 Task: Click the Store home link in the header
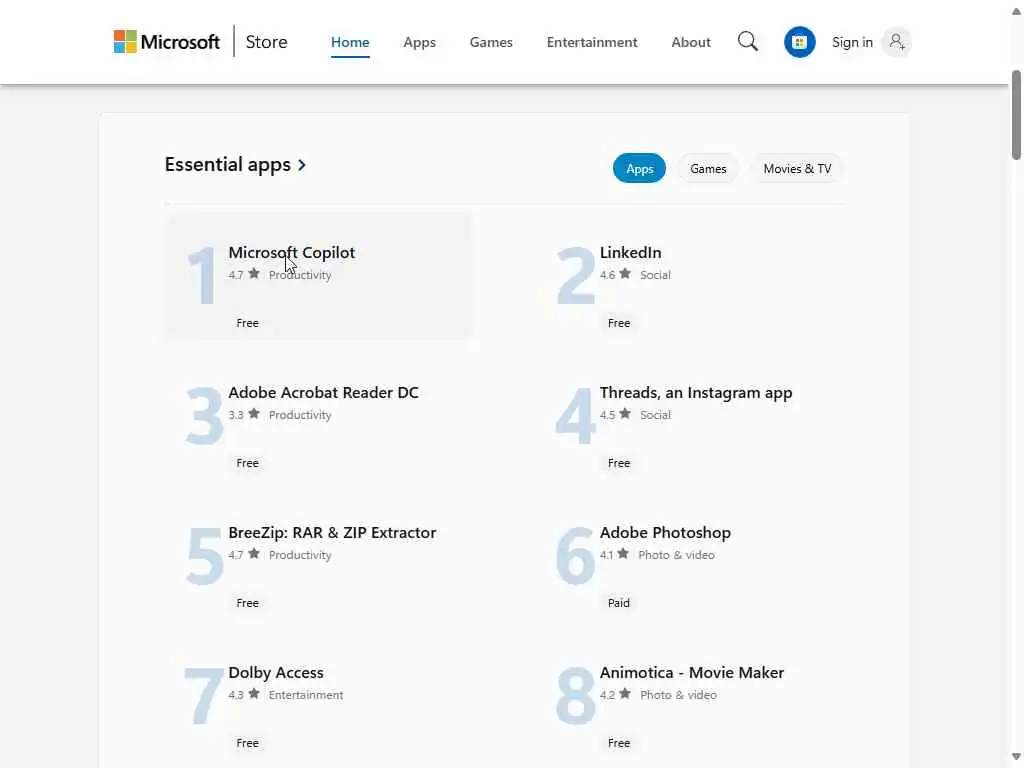tap(266, 42)
